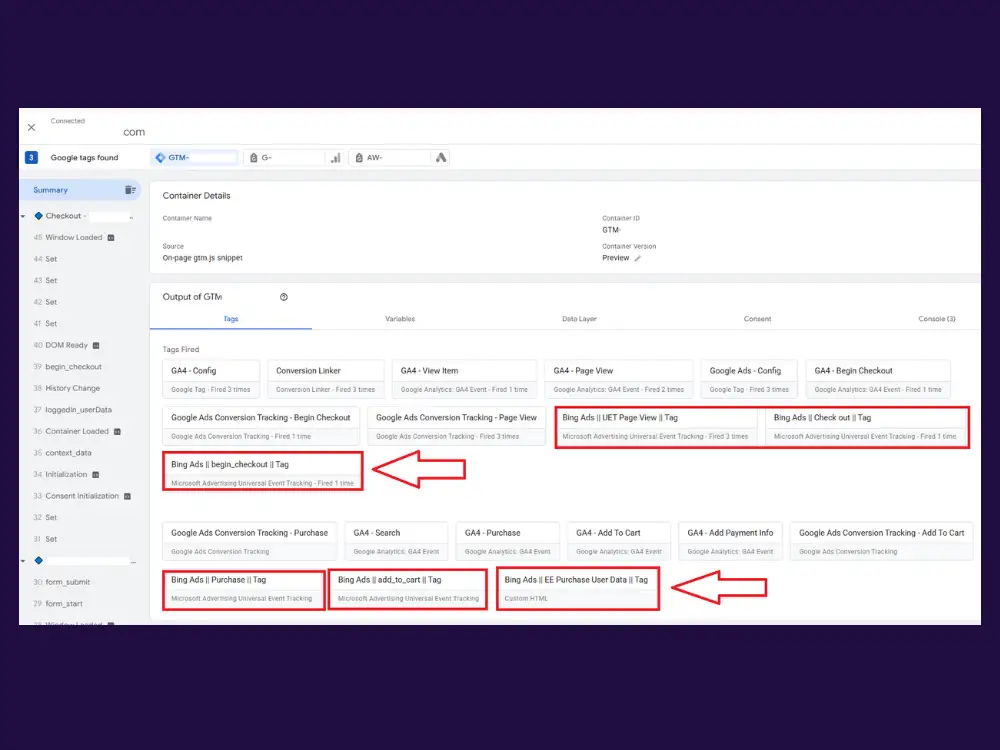
Task: Close the Tag Assistant debug session
Action: pyautogui.click(x=31, y=127)
